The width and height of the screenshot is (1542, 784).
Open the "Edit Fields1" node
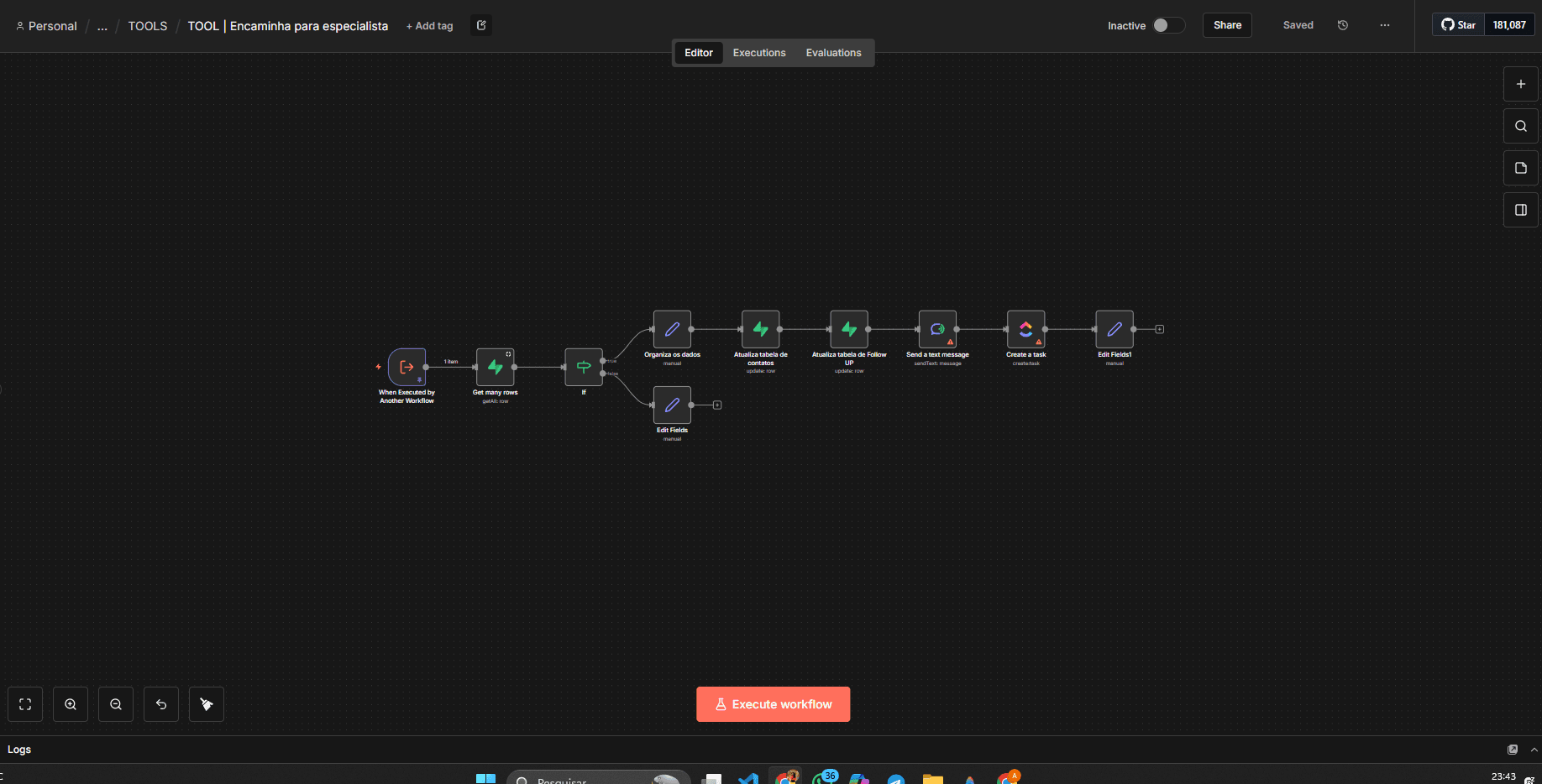tap(1114, 329)
